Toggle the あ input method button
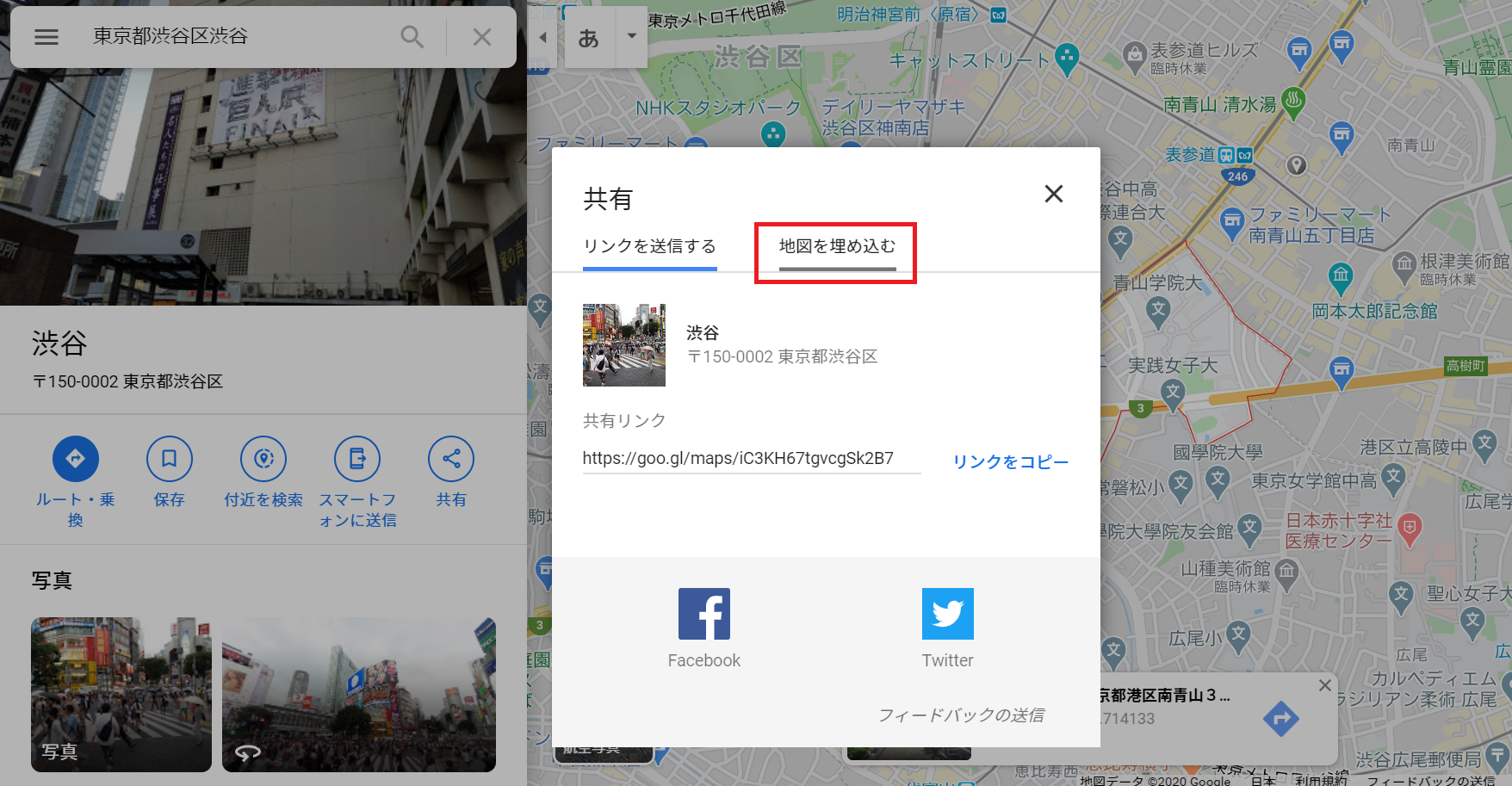The height and width of the screenshot is (786, 1512). 588,37
